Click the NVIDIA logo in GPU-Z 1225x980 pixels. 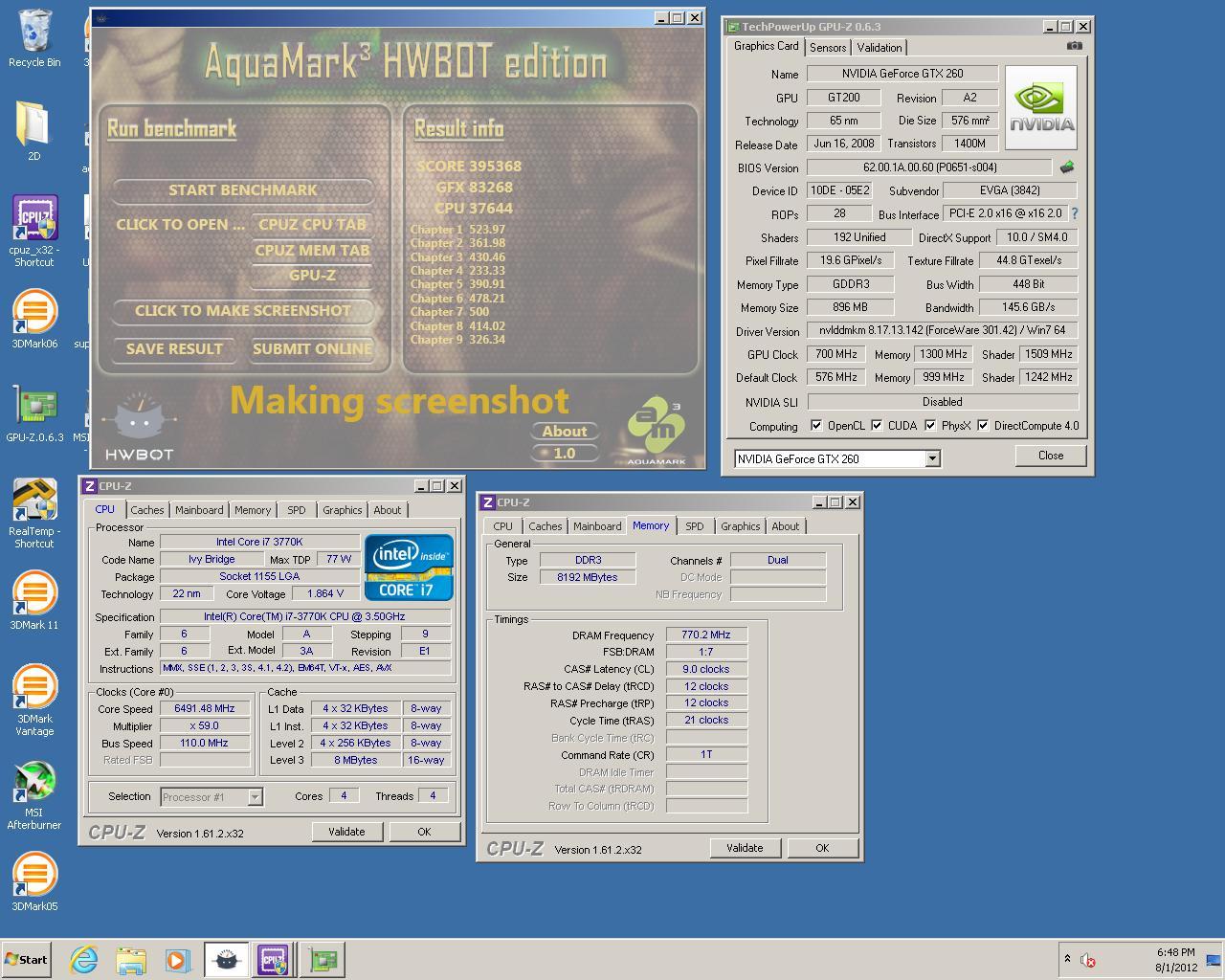(1041, 107)
